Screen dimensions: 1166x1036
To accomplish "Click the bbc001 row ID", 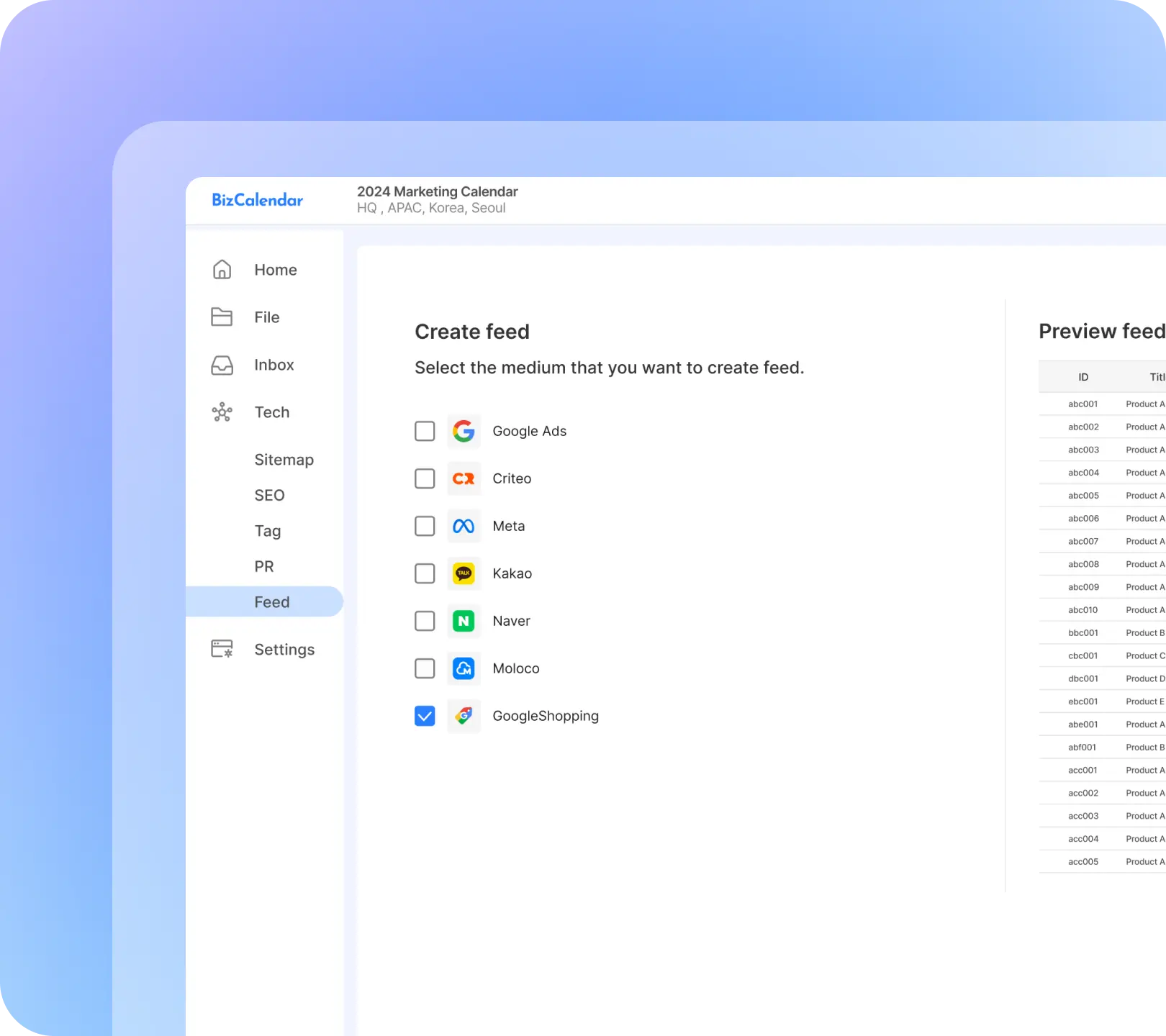I will pyautogui.click(x=1083, y=633).
